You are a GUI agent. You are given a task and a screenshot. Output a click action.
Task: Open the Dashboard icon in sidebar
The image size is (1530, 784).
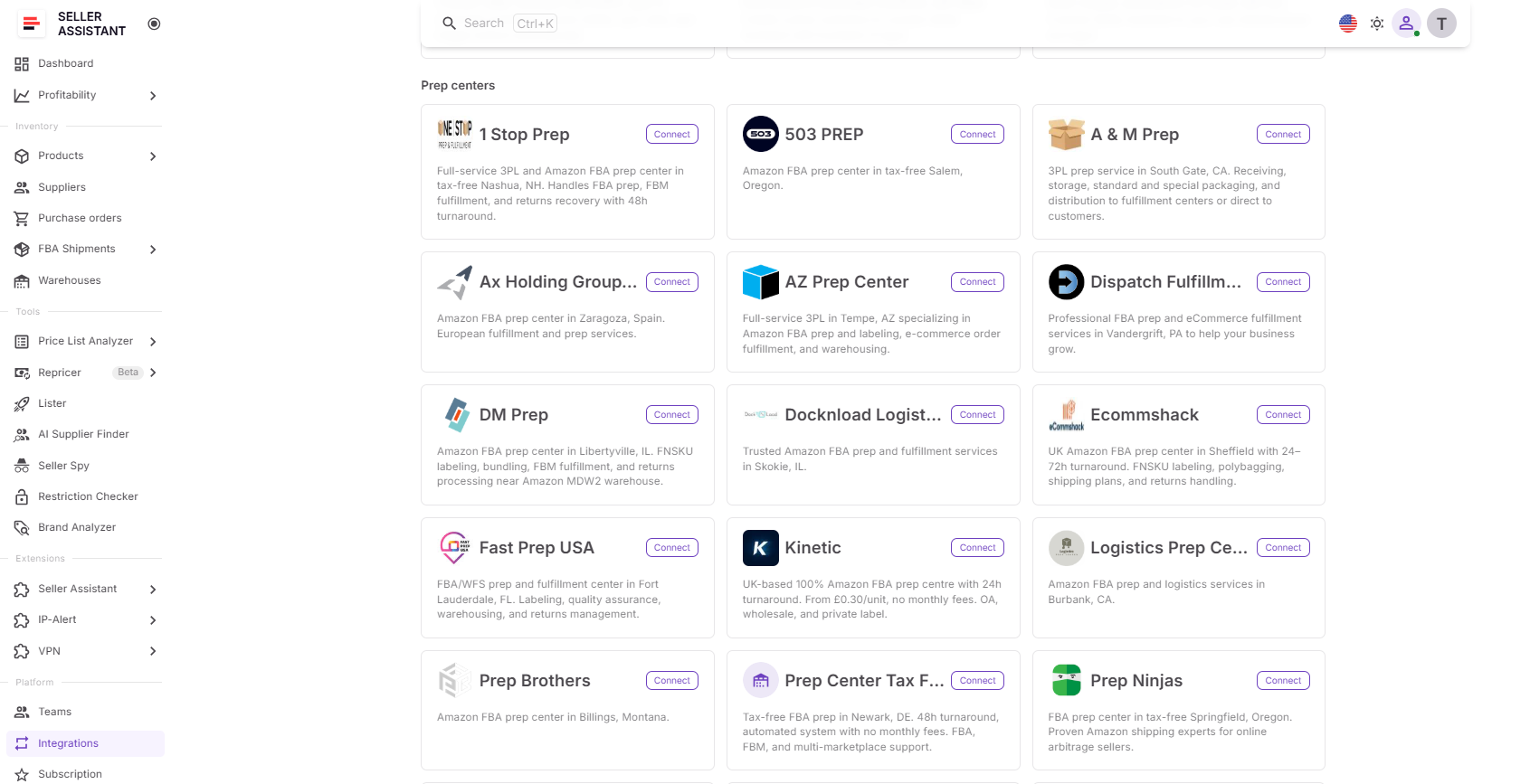(22, 64)
